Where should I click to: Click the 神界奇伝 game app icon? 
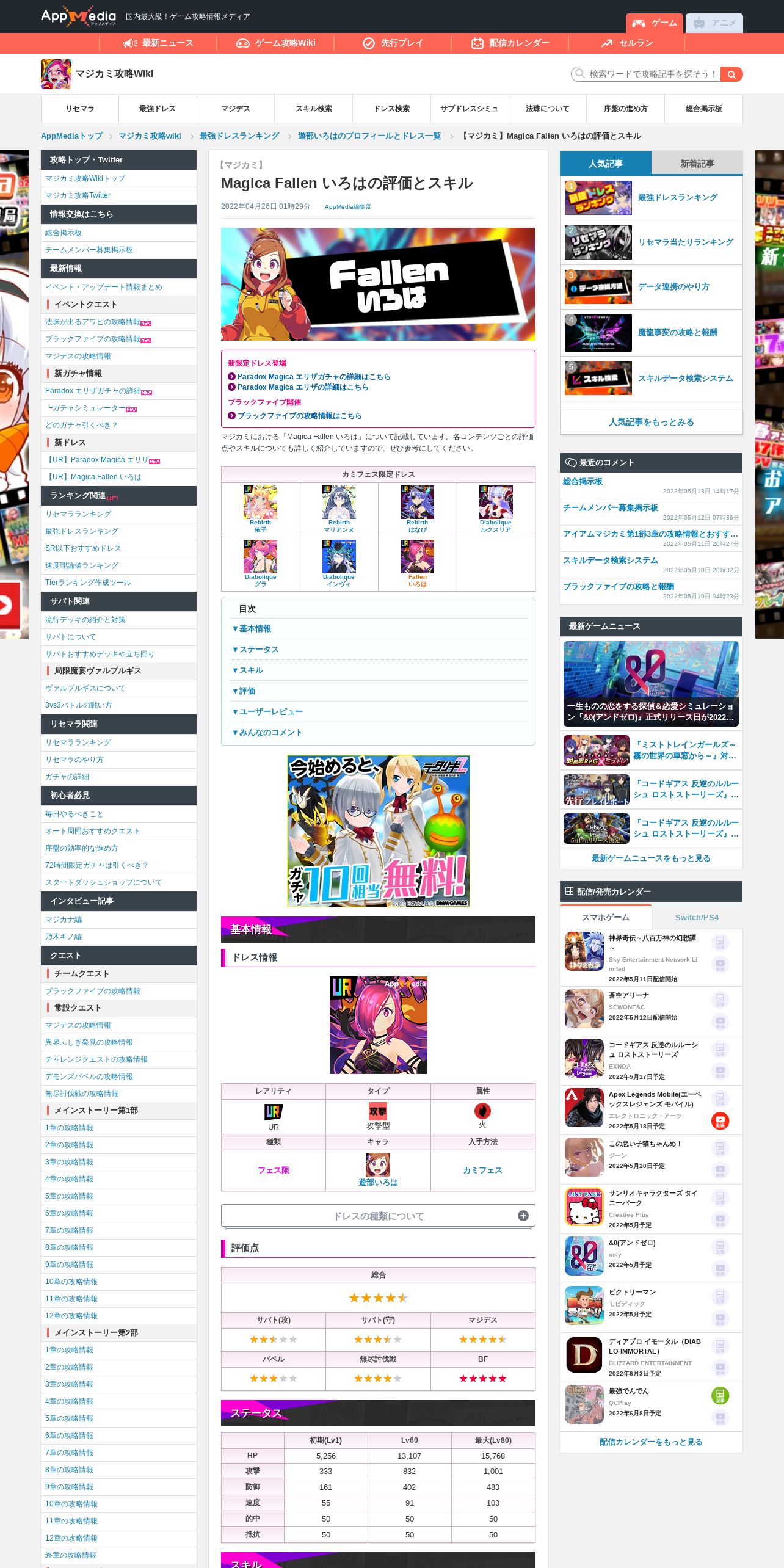(584, 951)
